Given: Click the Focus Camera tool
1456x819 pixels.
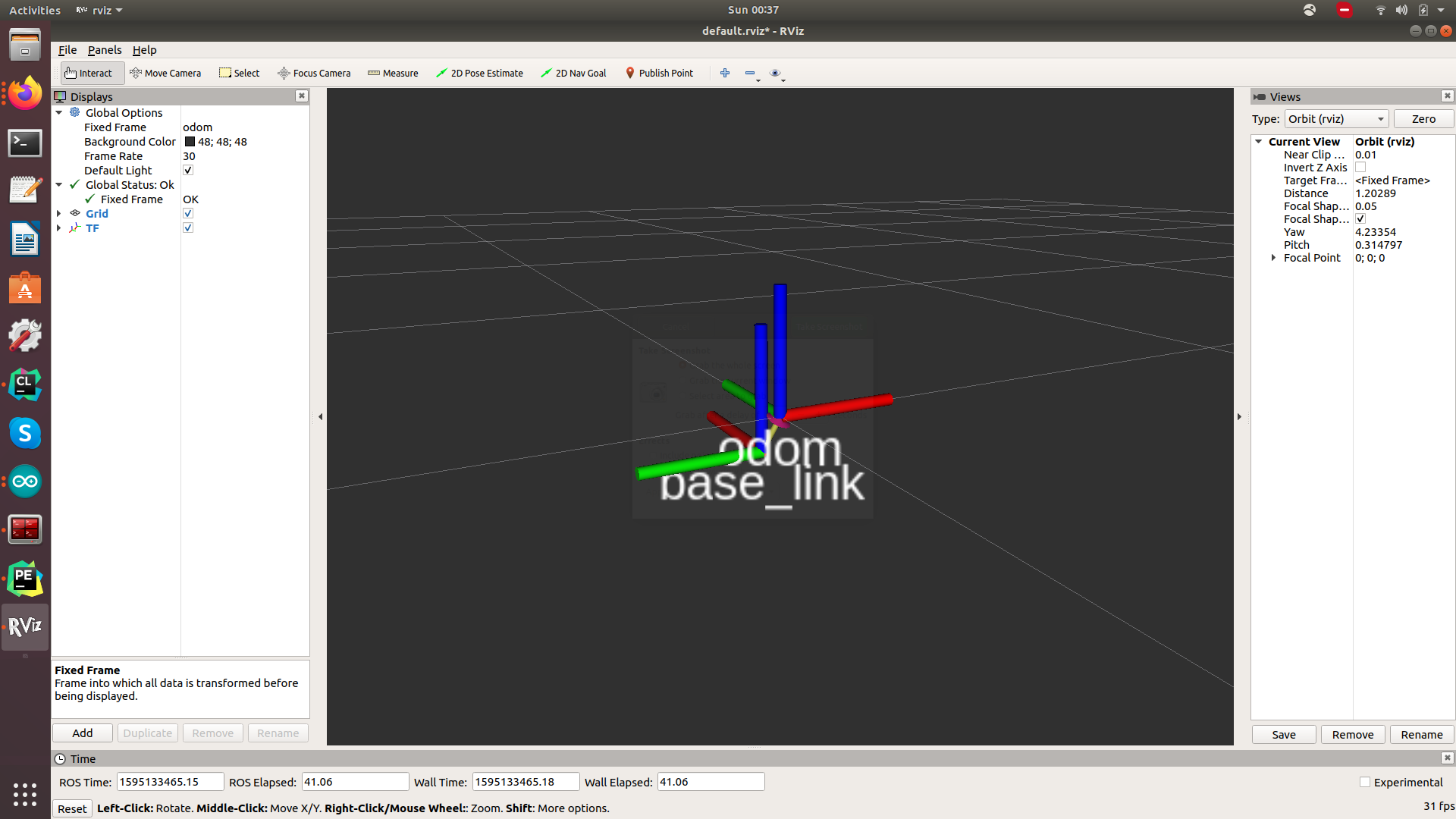Looking at the screenshot, I should [314, 72].
